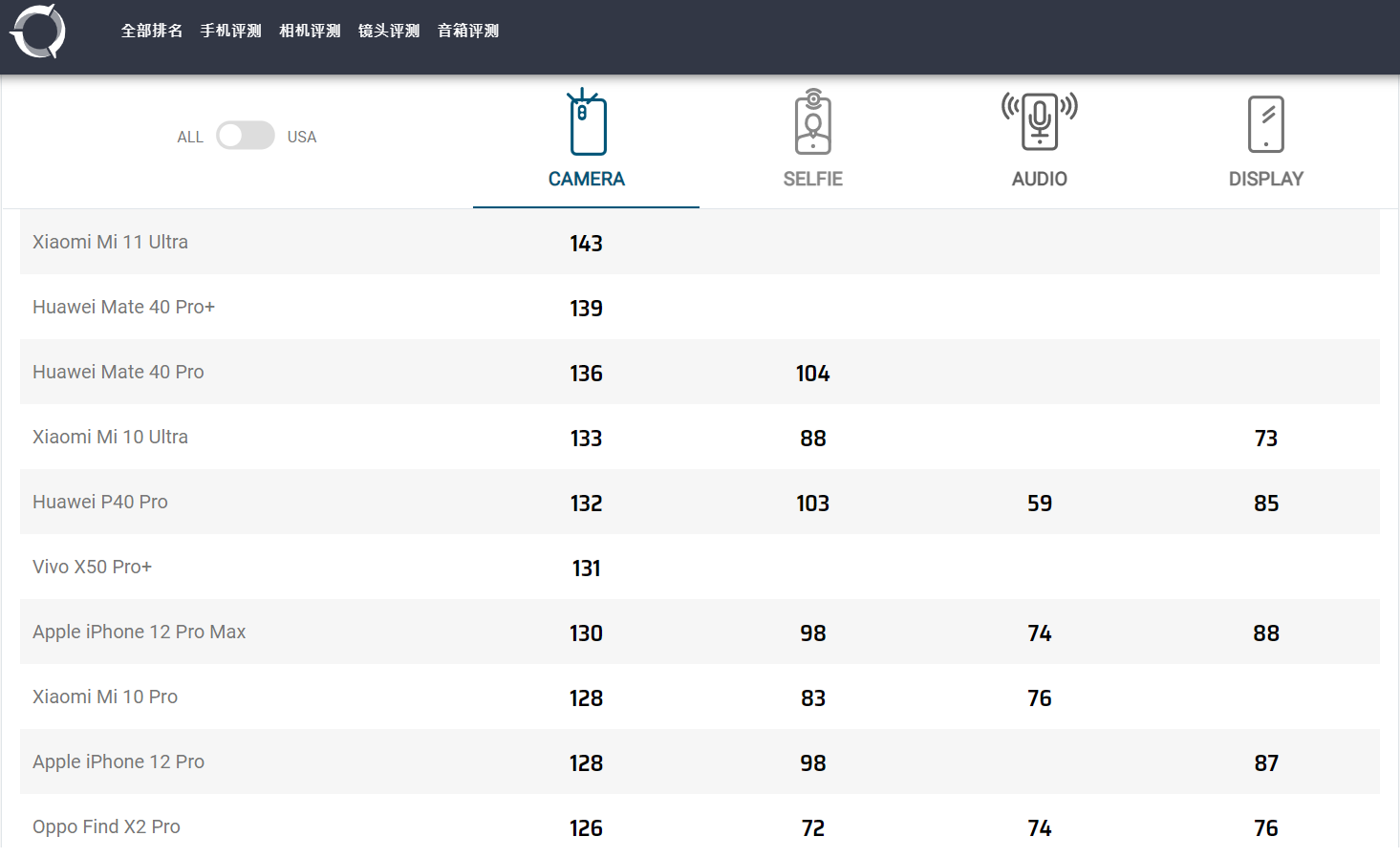Click camera score 136
The image size is (1400, 858).
point(587,374)
